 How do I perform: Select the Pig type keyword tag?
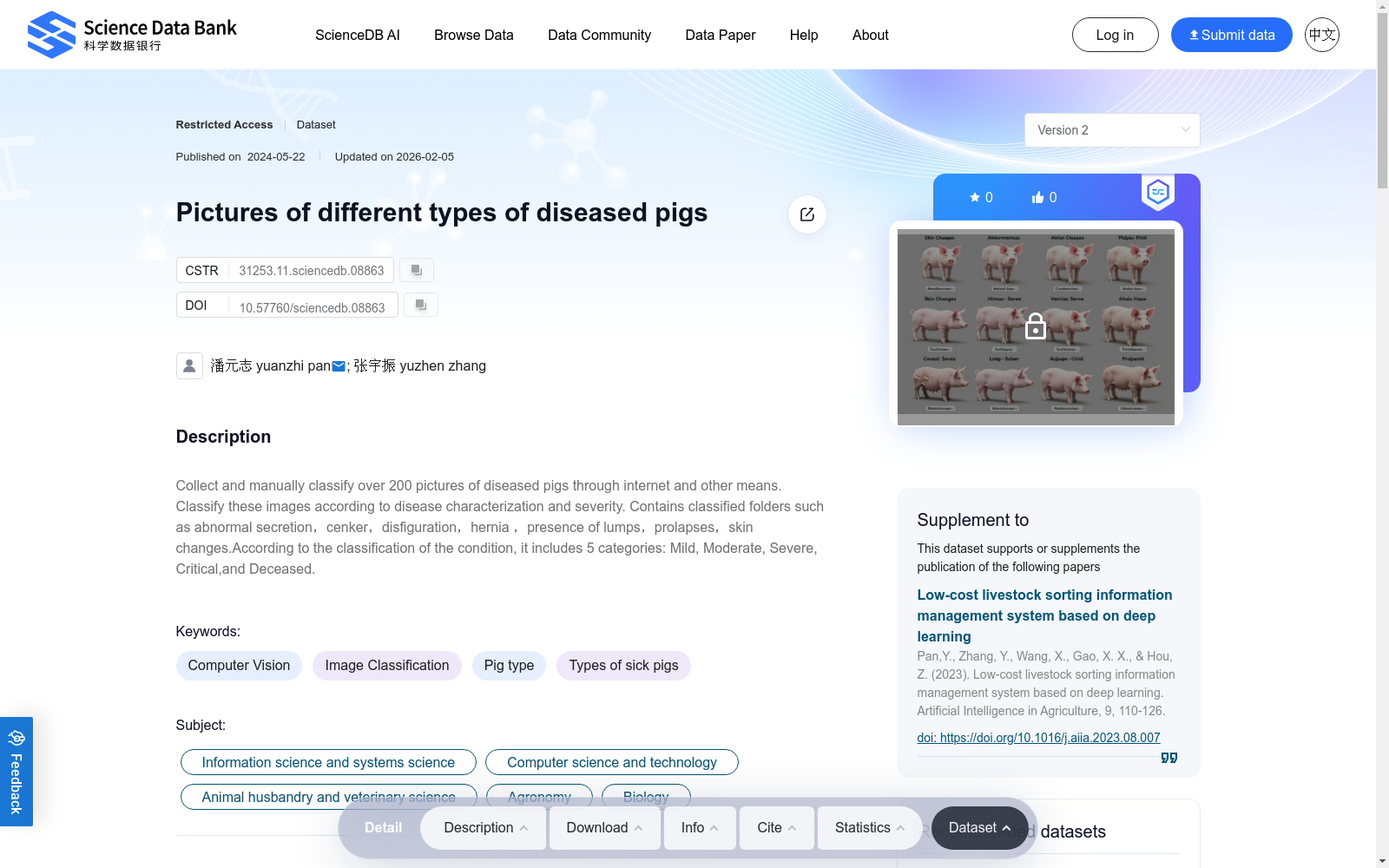[509, 666]
